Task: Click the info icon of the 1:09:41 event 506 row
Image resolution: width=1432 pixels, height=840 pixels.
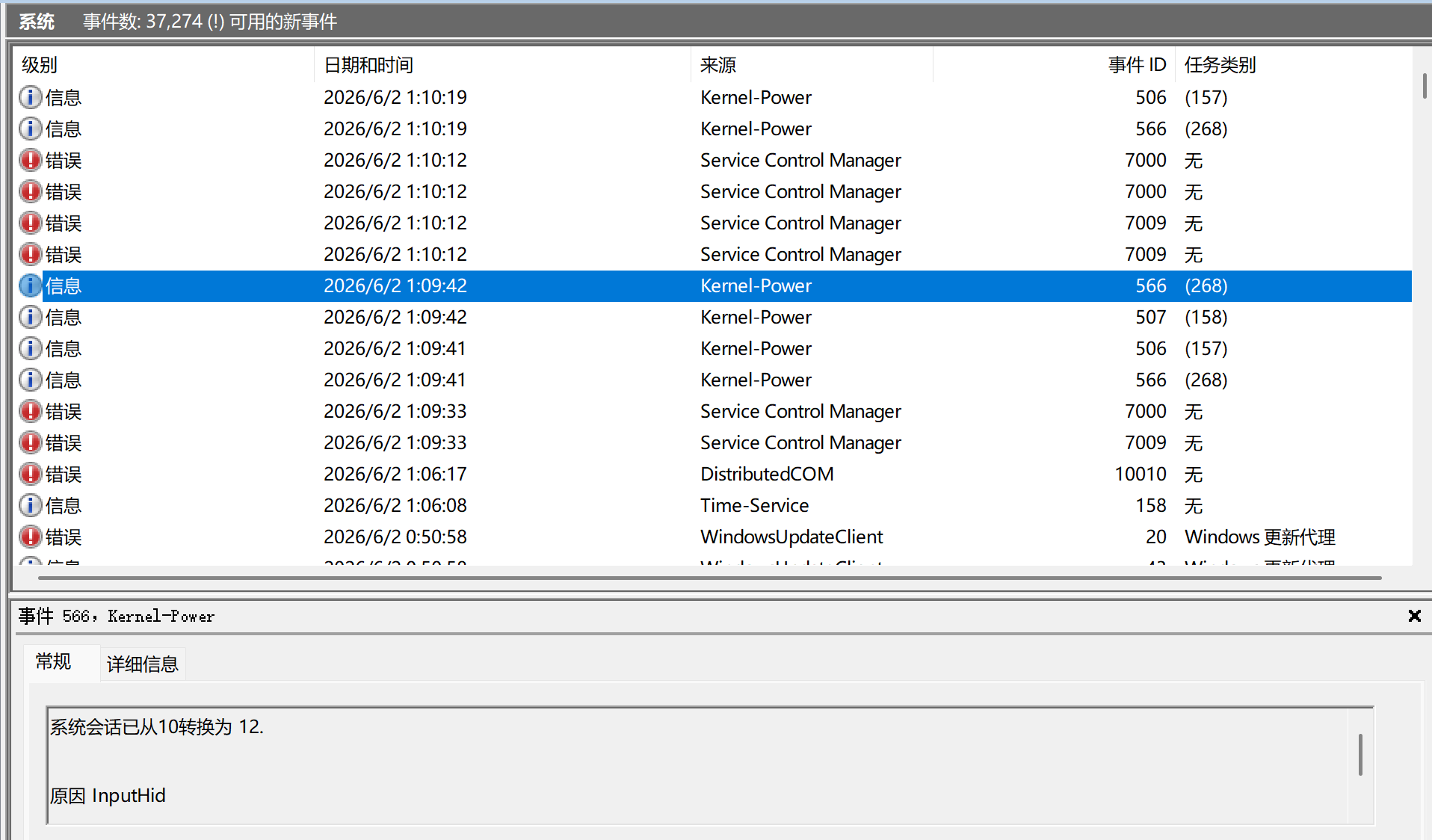Action: click(30, 348)
